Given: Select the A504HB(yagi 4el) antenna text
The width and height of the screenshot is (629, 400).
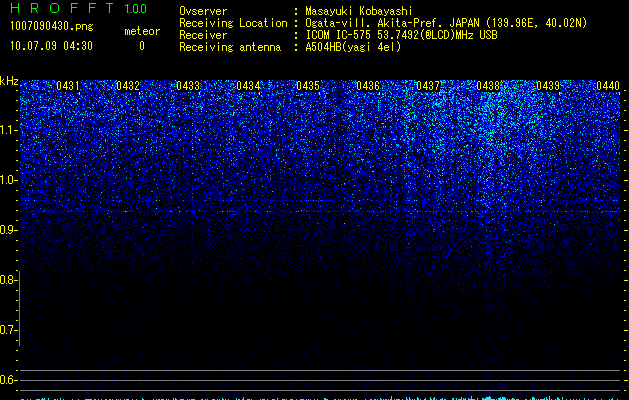Looking at the screenshot, I should click(353, 47).
